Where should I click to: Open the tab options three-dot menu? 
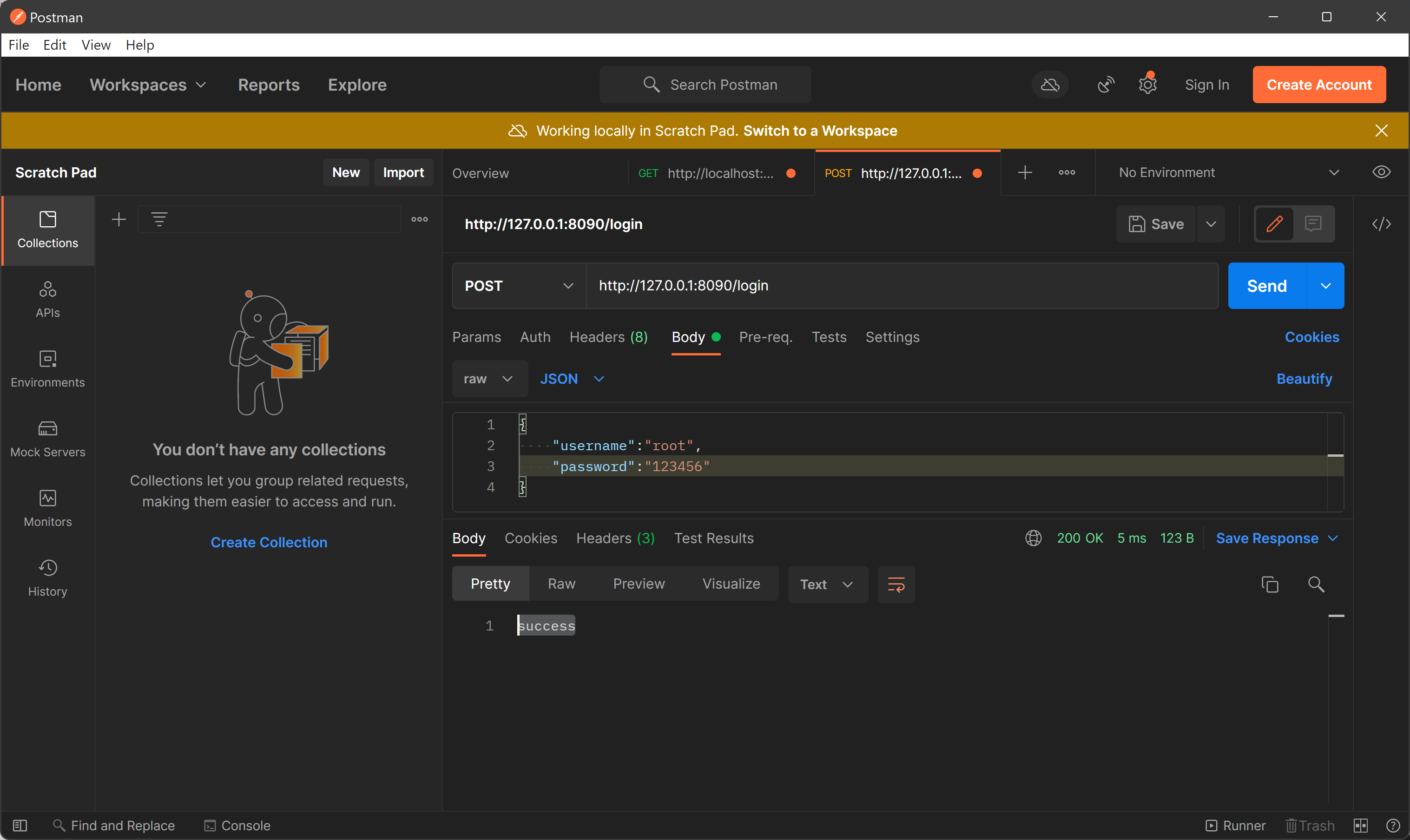coord(1067,173)
